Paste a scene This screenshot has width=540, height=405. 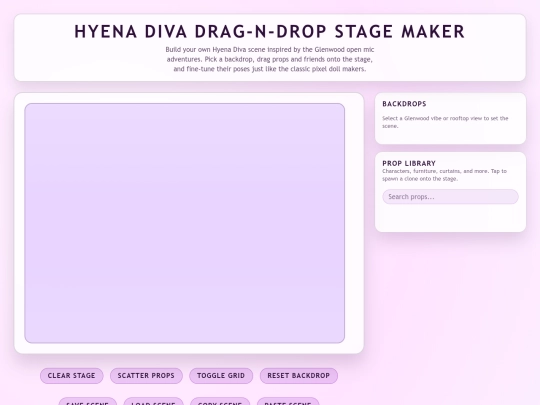(x=288, y=402)
